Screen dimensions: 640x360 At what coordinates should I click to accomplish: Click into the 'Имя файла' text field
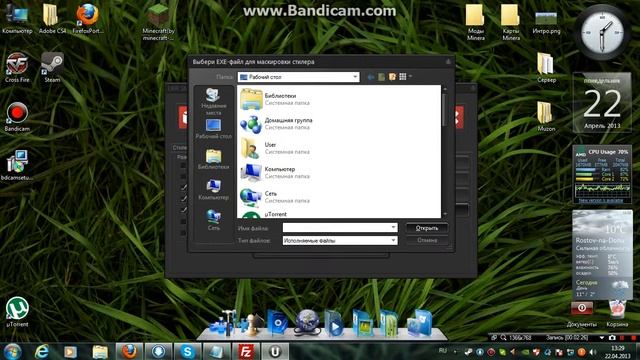coord(336,228)
